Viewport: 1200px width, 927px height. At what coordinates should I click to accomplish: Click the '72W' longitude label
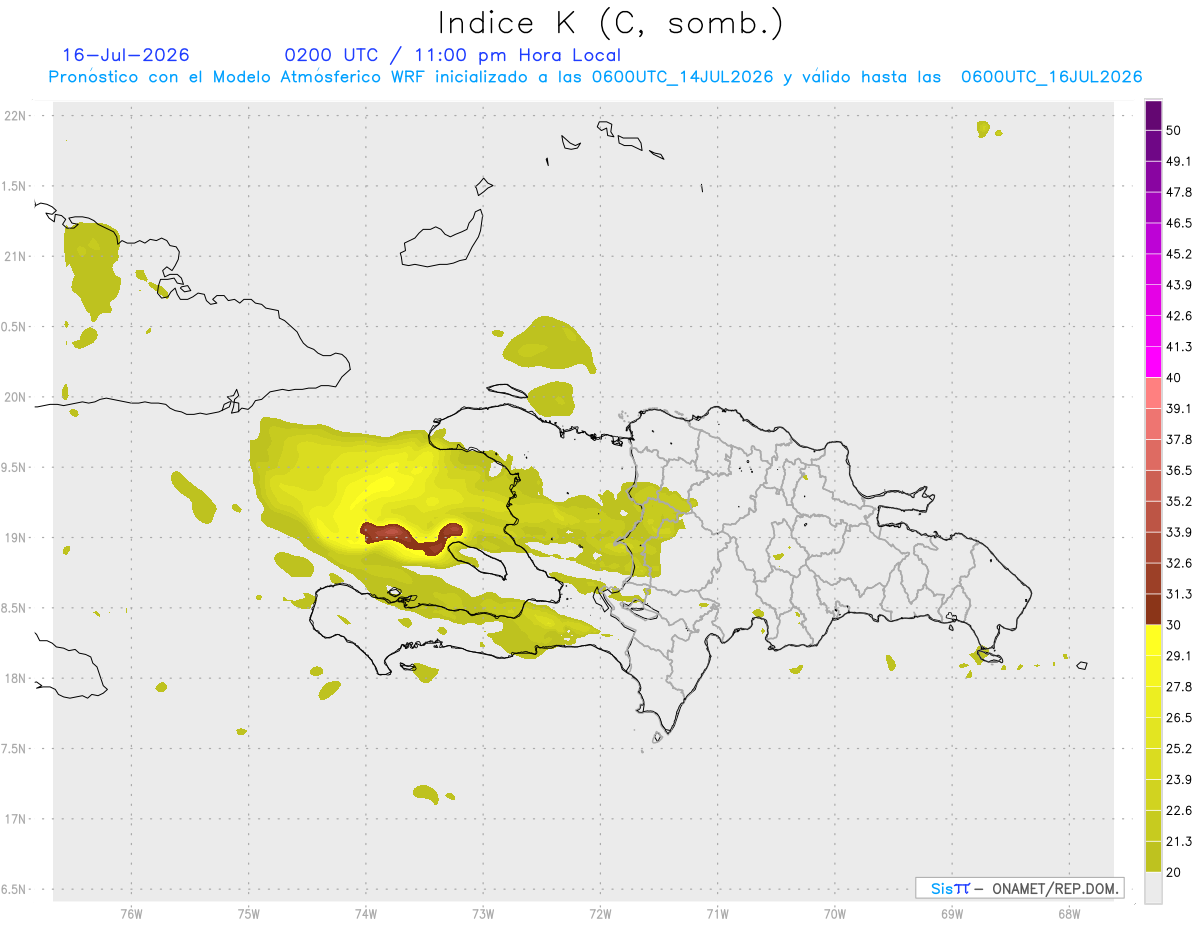click(x=600, y=913)
